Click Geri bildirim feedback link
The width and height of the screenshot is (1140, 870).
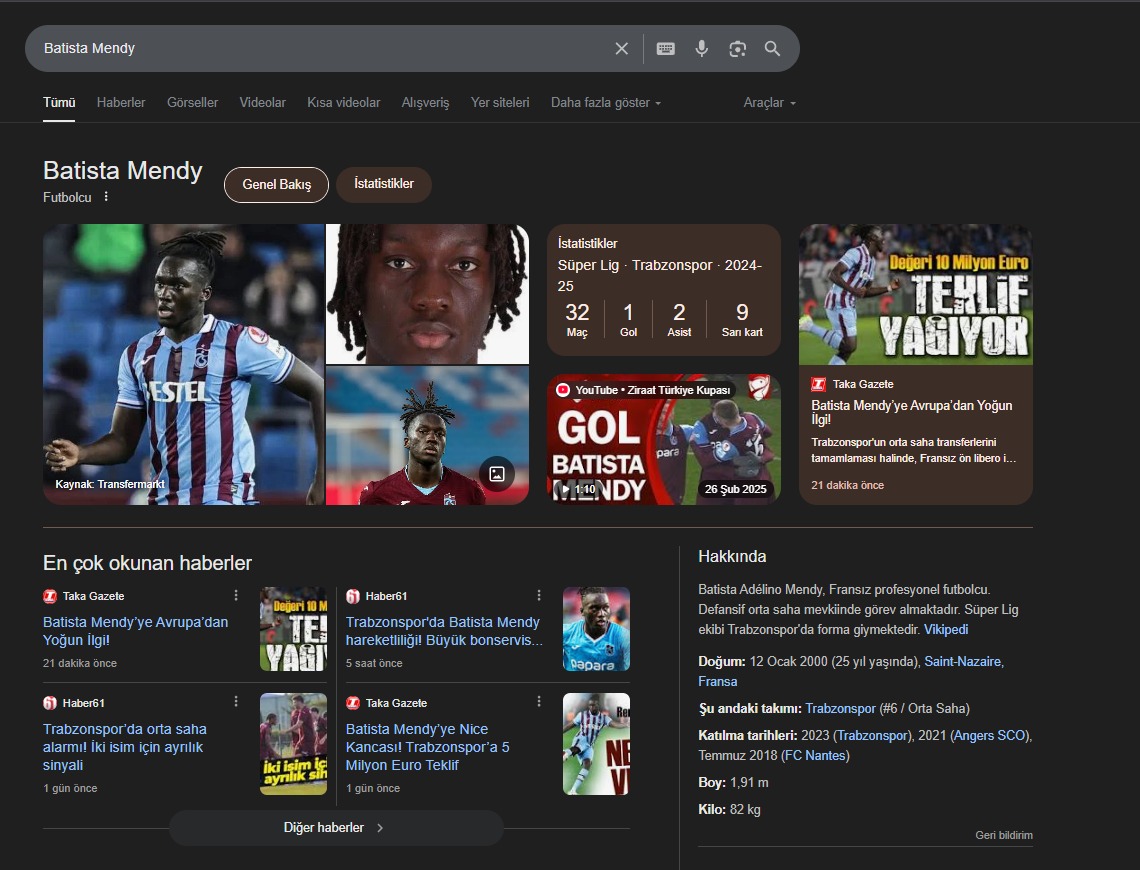point(1004,835)
